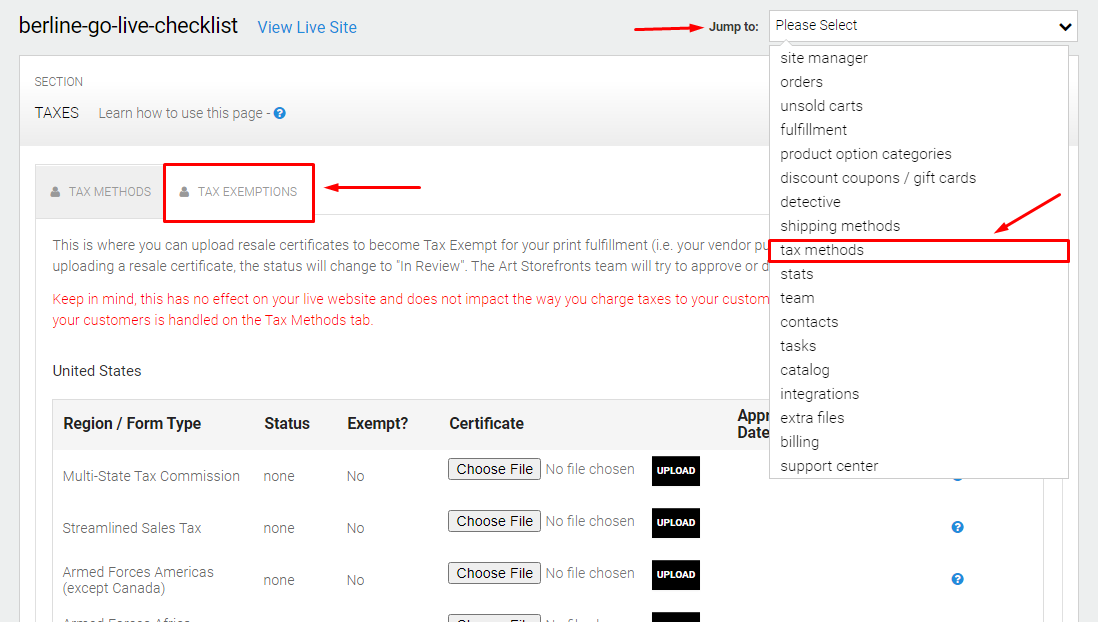Click the help icon on Multi-State Tax Commission row
The height and width of the screenshot is (622, 1098).
(x=957, y=475)
